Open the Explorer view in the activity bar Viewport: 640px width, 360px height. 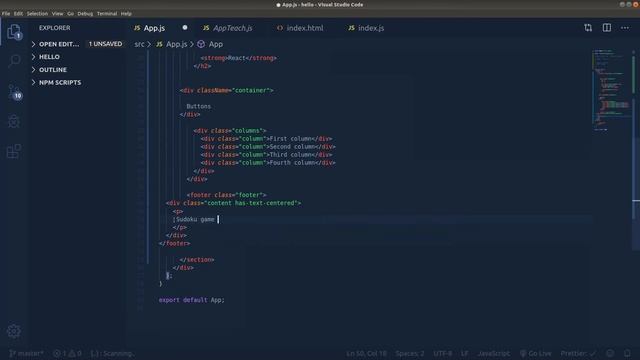14,32
